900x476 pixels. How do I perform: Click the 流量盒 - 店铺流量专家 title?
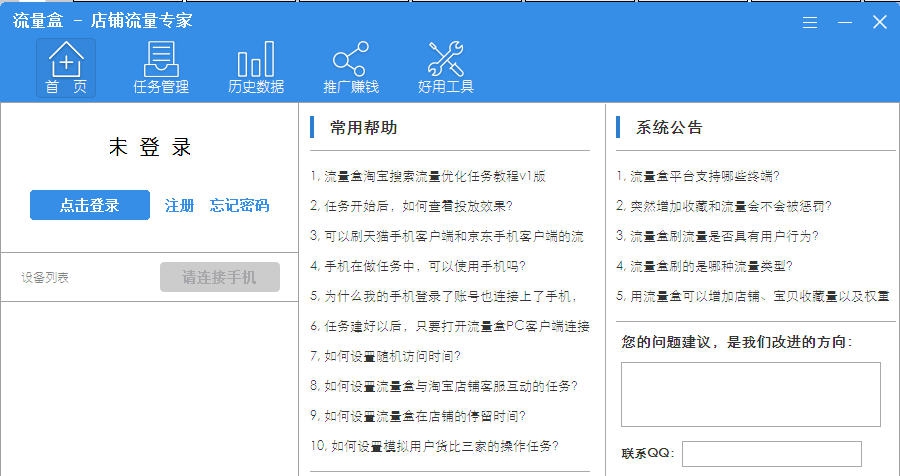pos(103,21)
